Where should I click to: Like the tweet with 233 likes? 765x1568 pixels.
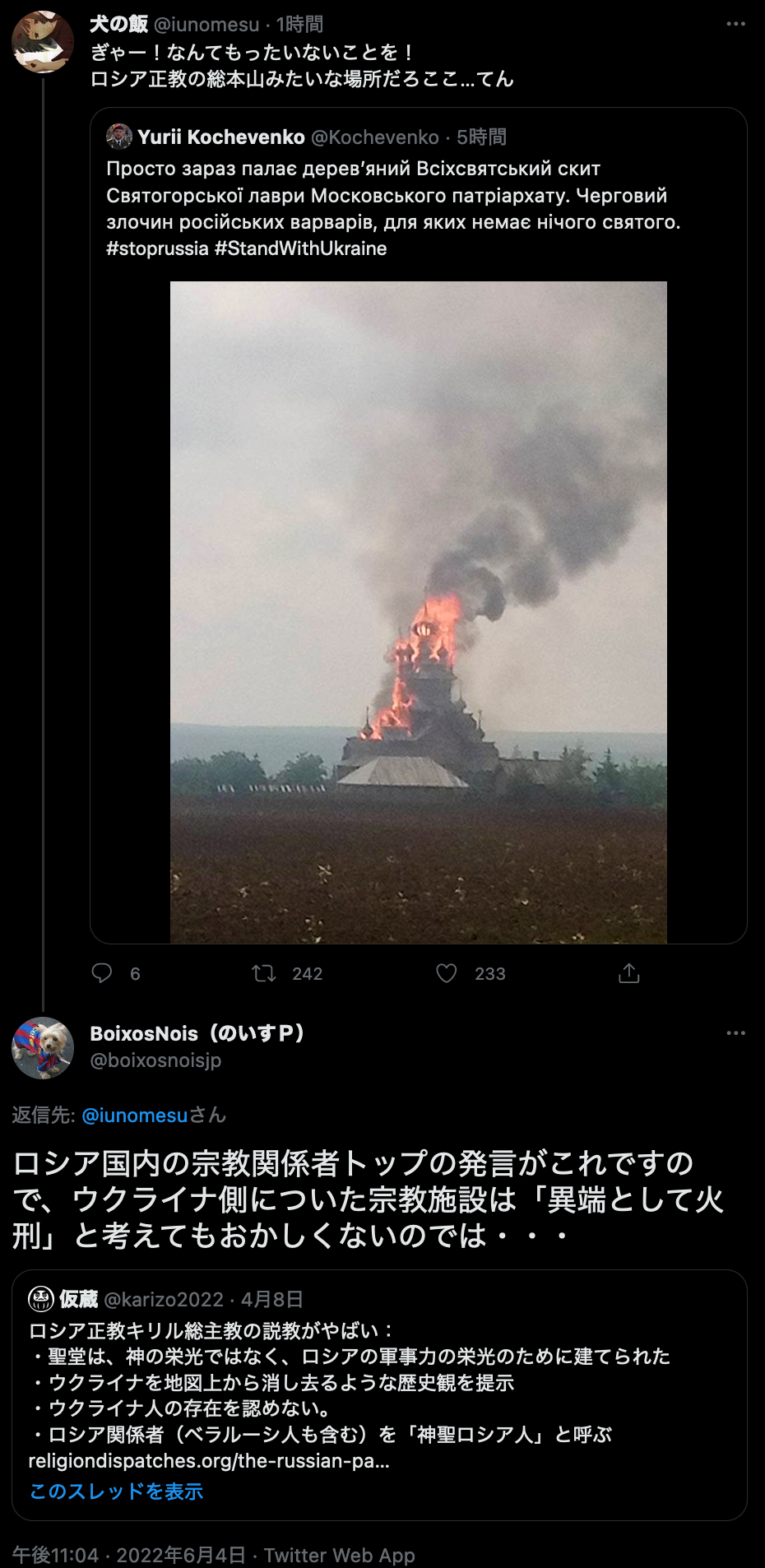[446, 973]
